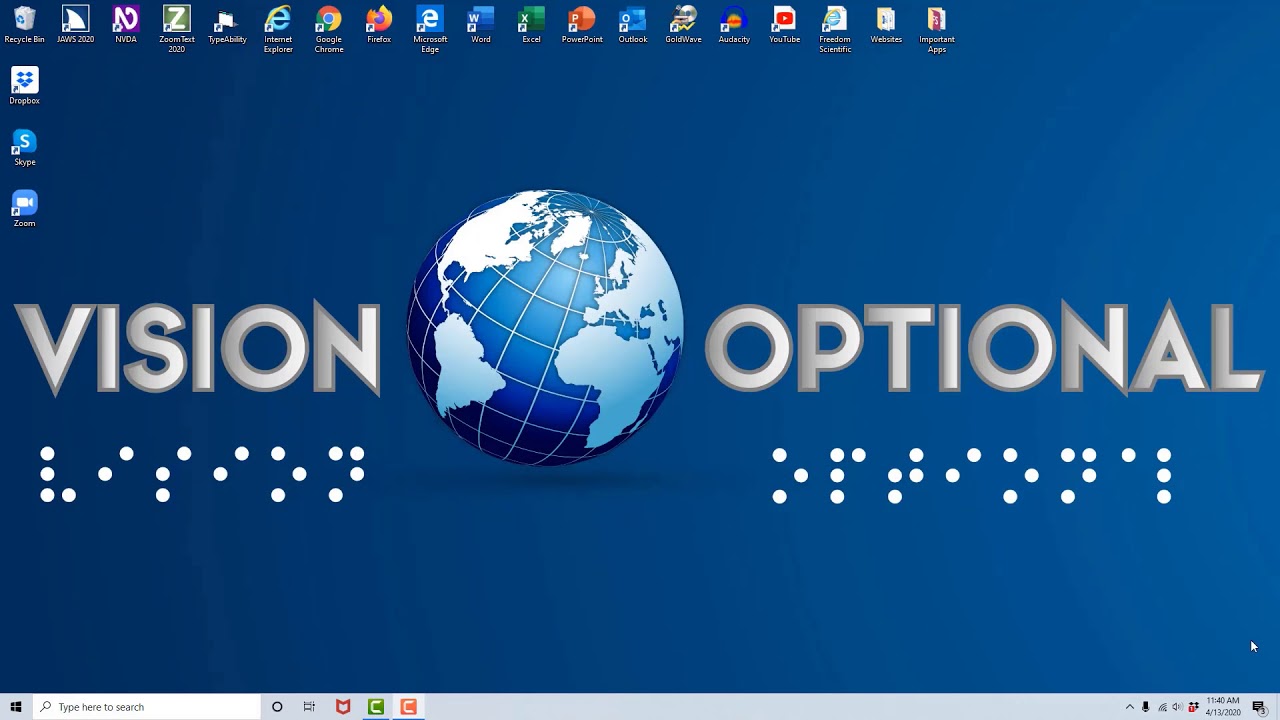
Task: Open the Recycle Bin desktop icon
Action: coord(24,26)
